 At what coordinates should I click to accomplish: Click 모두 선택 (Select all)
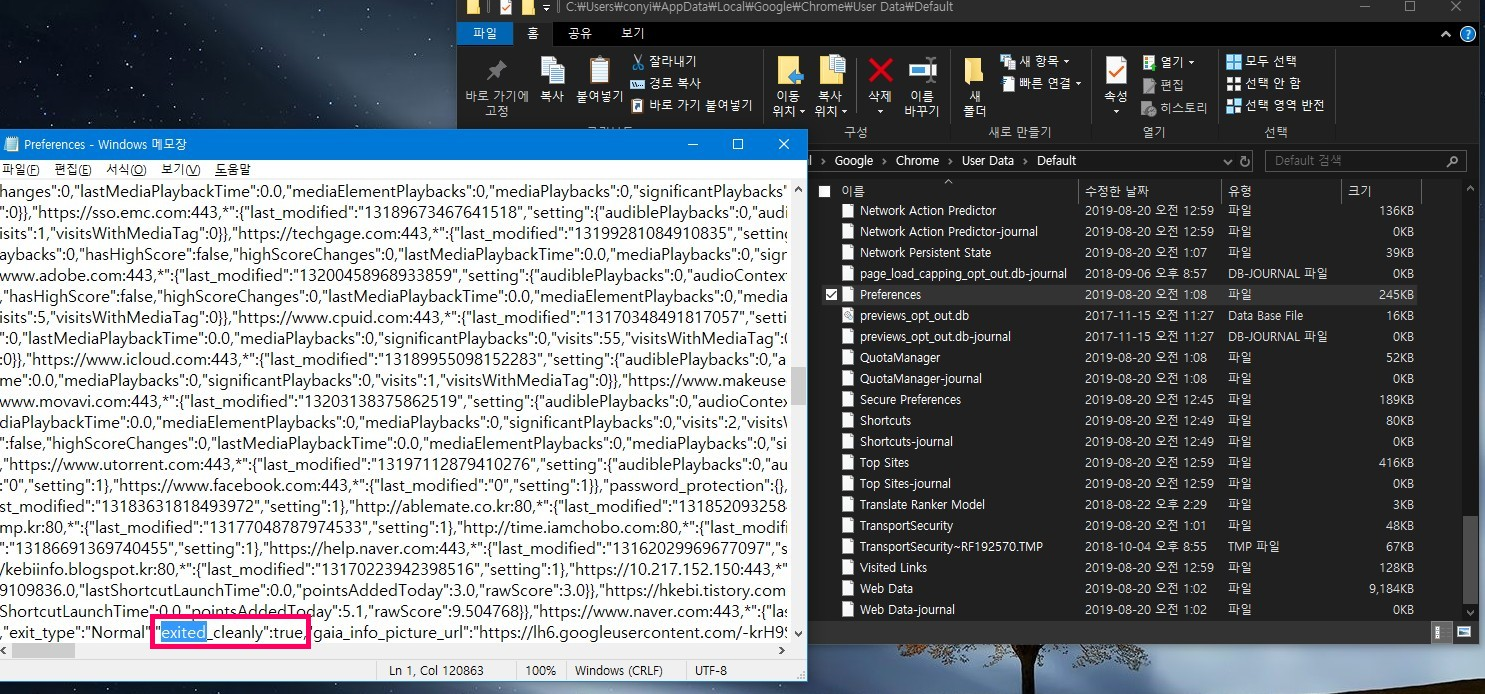(x=1262, y=61)
